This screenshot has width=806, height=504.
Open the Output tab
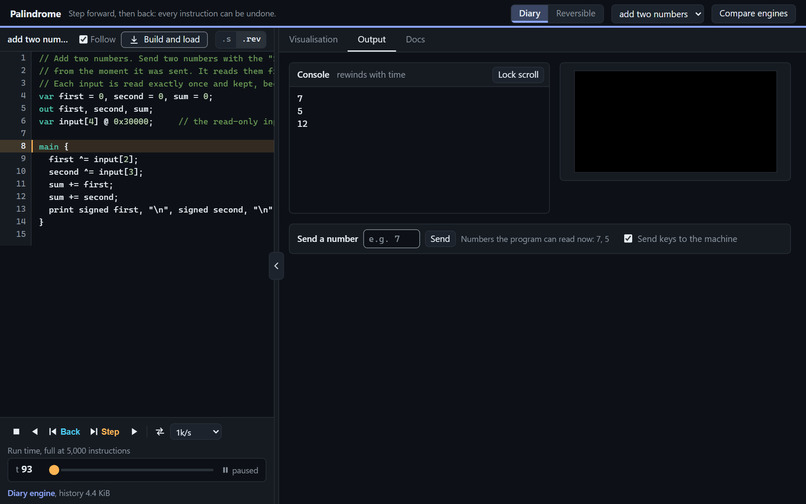coord(372,39)
